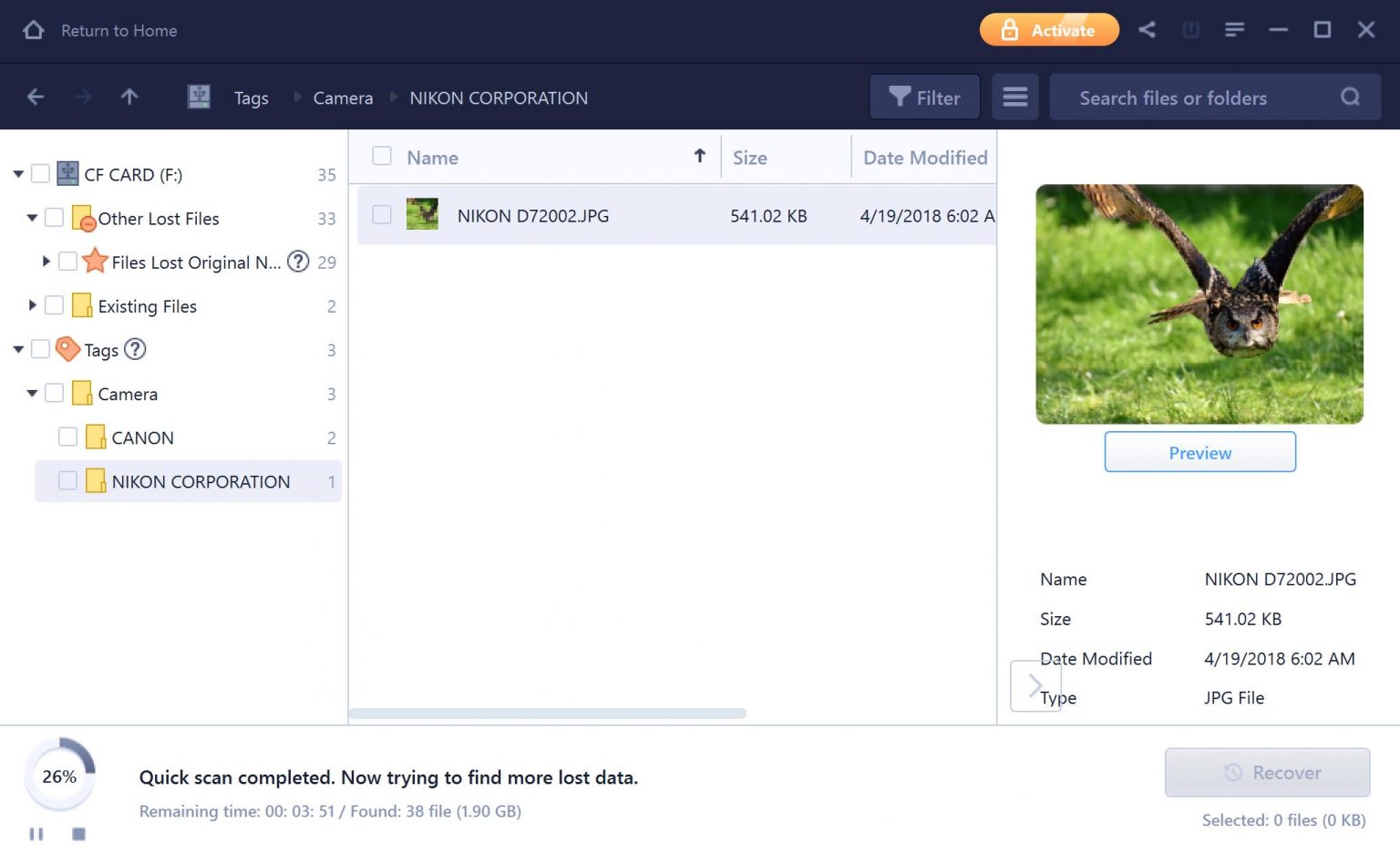Toggle the select-all checkbox beside Name
This screenshot has height=854, width=1400.
click(382, 157)
